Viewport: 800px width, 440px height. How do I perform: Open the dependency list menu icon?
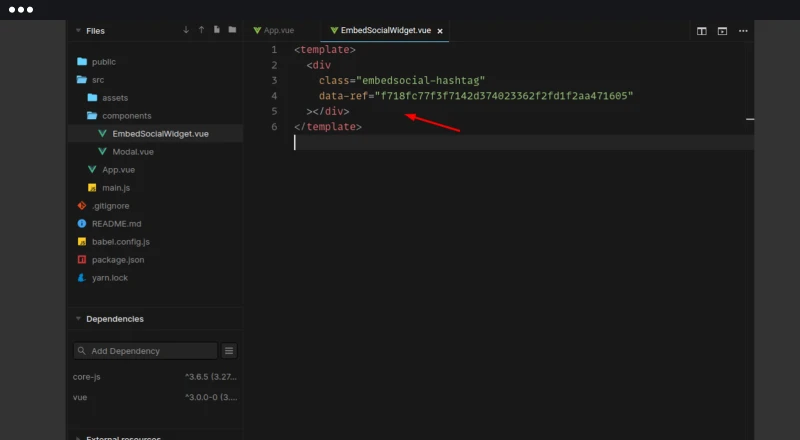(x=229, y=351)
